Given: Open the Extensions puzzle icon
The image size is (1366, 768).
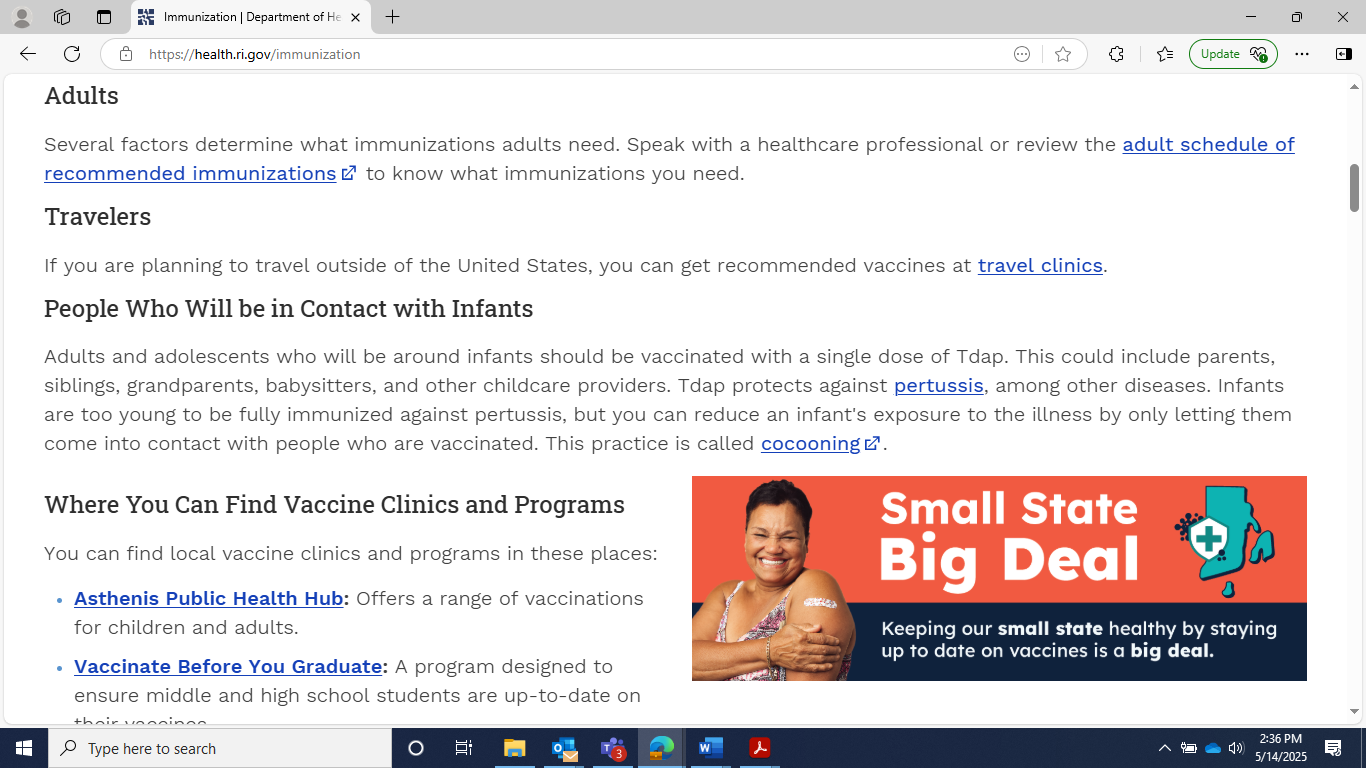Looking at the screenshot, I should 1116,54.
